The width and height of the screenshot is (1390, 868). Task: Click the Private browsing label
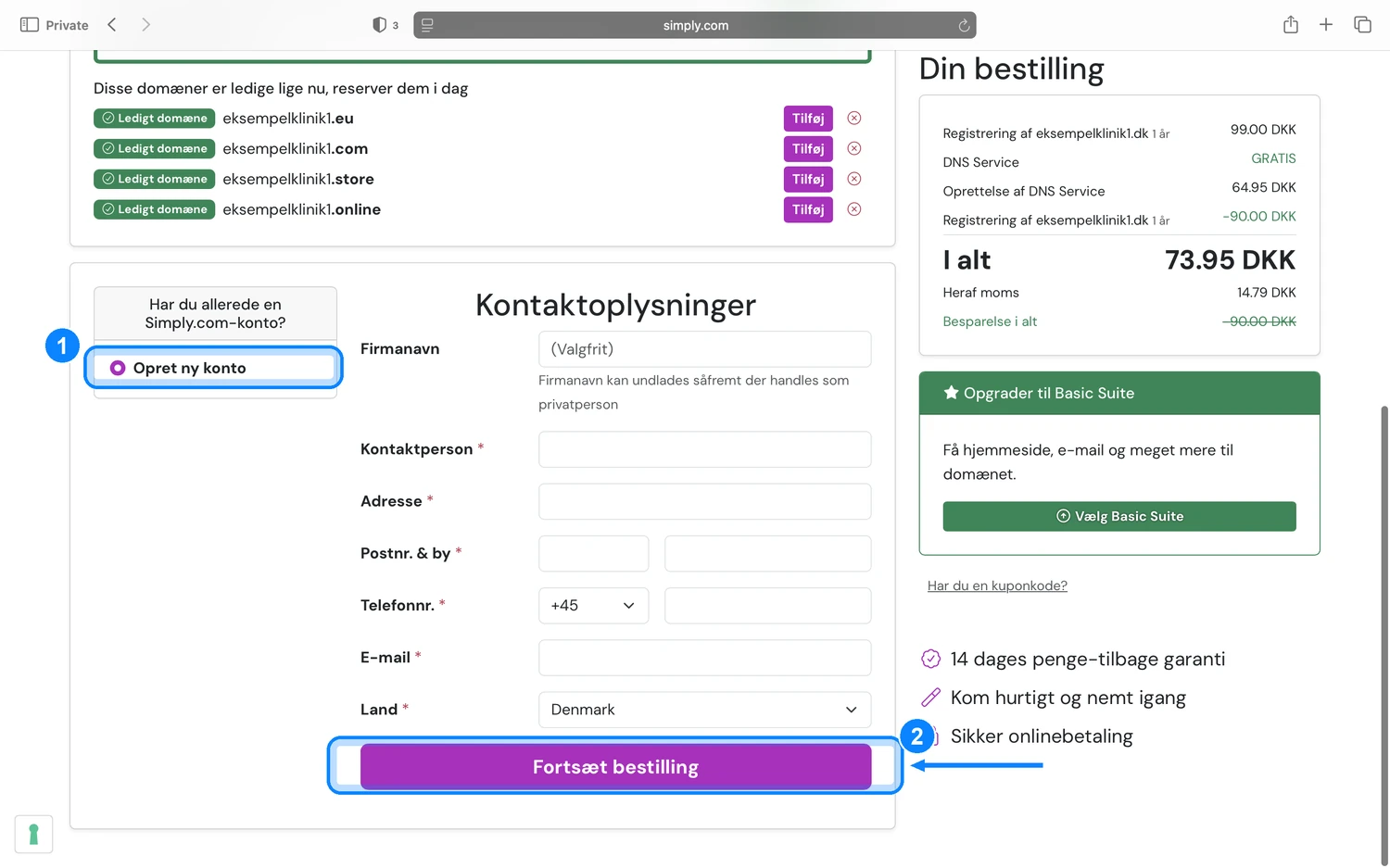(67, 25)
